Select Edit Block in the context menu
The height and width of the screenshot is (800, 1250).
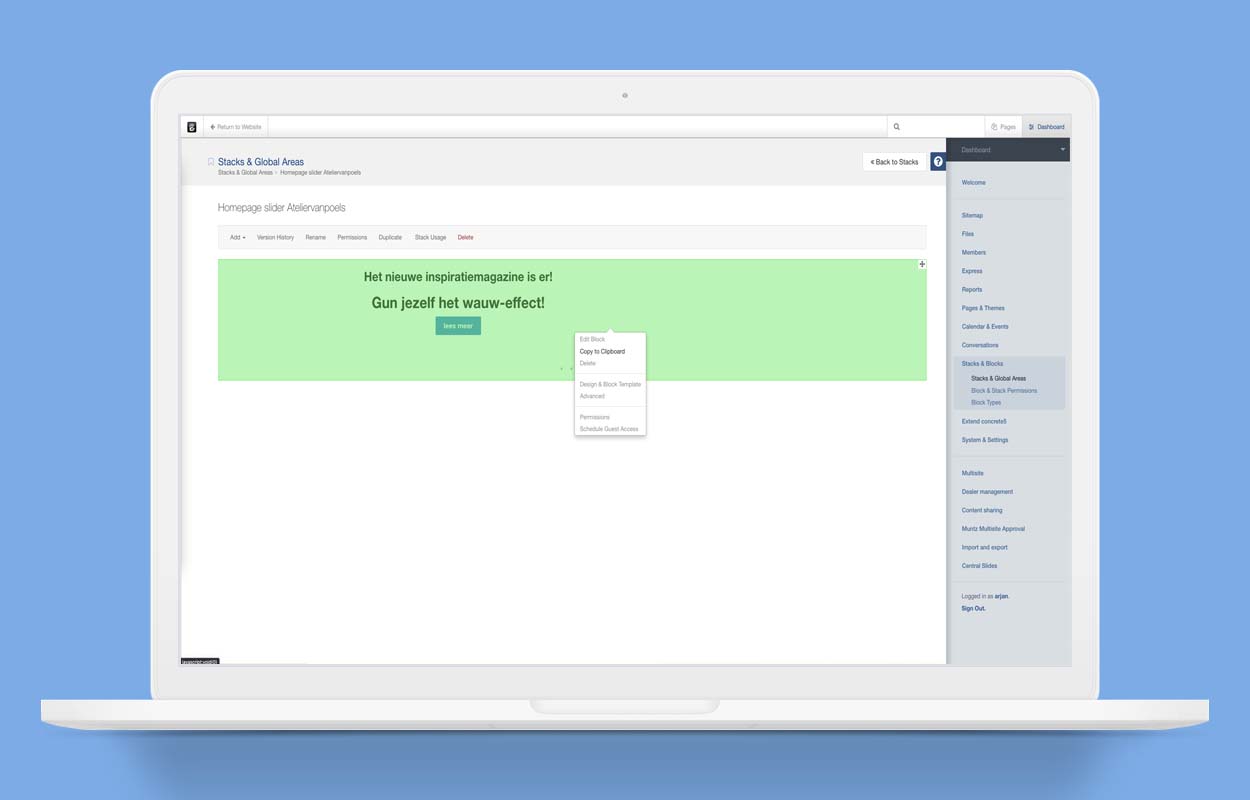point(592,340)
